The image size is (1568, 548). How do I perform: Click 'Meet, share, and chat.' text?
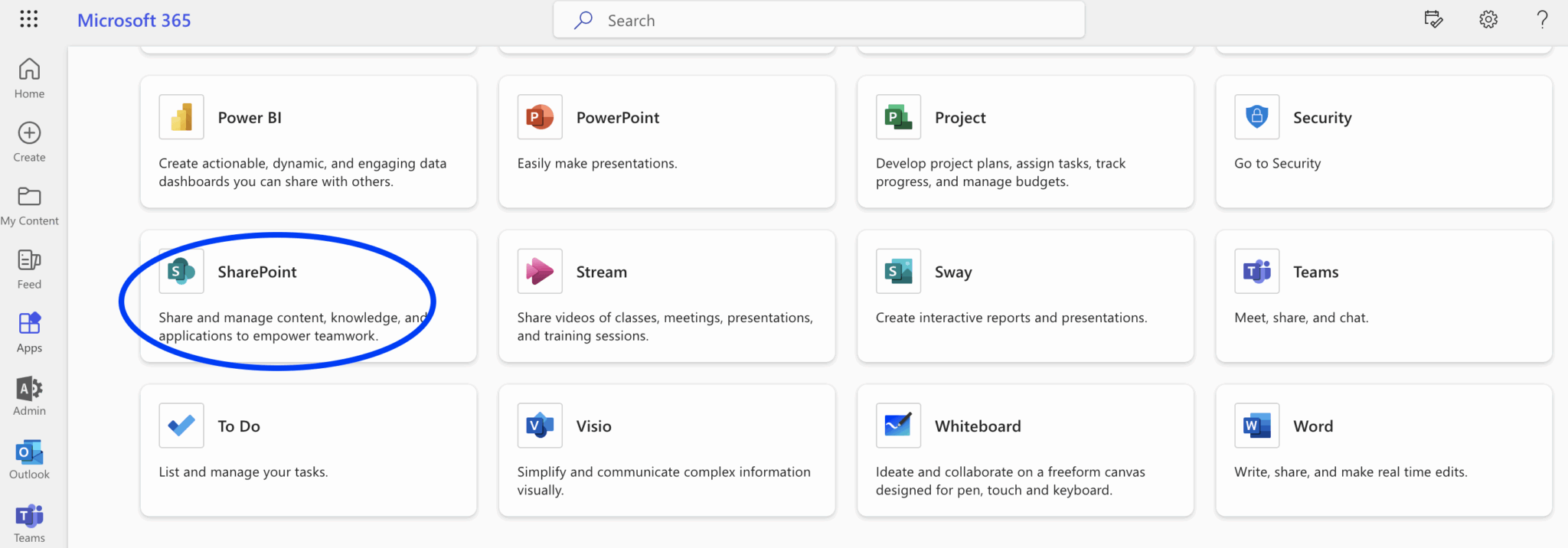pyautogui.click(x=1301, y=318)
